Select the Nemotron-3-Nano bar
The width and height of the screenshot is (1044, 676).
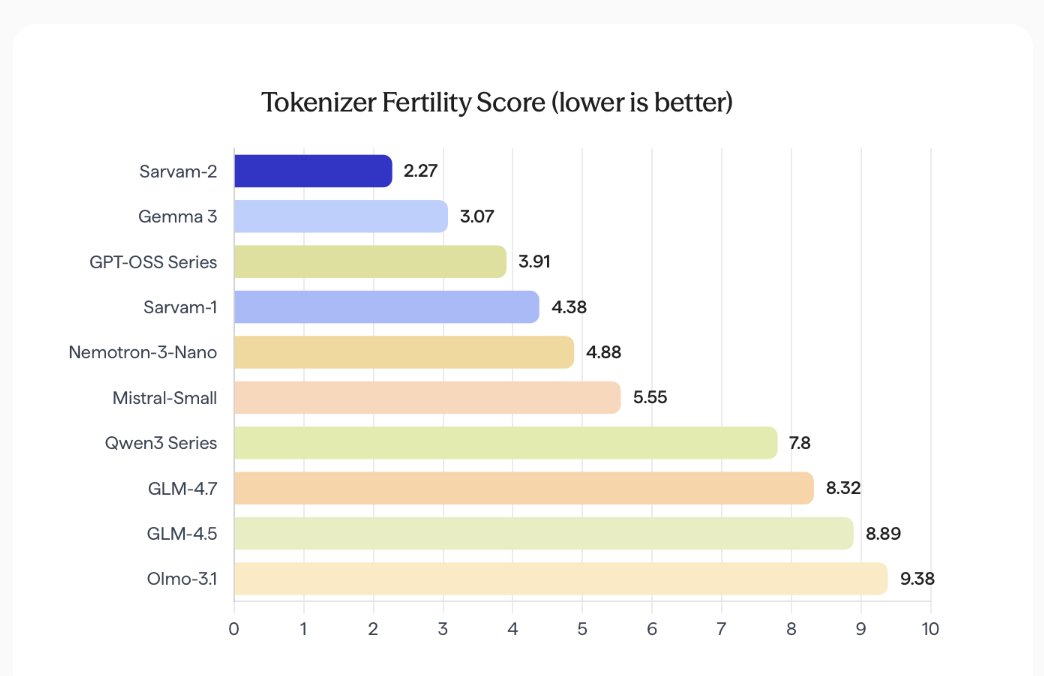pyautogui.click(x=404, y=352)
